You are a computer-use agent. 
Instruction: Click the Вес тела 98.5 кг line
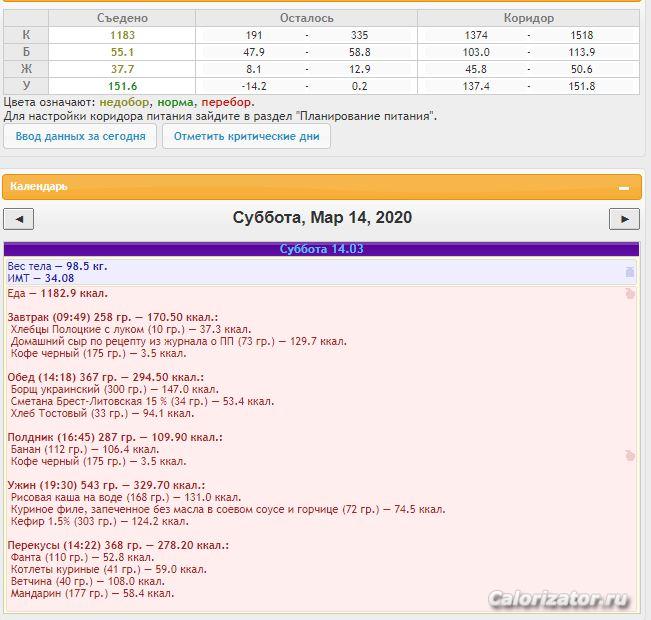pos(57,267)
